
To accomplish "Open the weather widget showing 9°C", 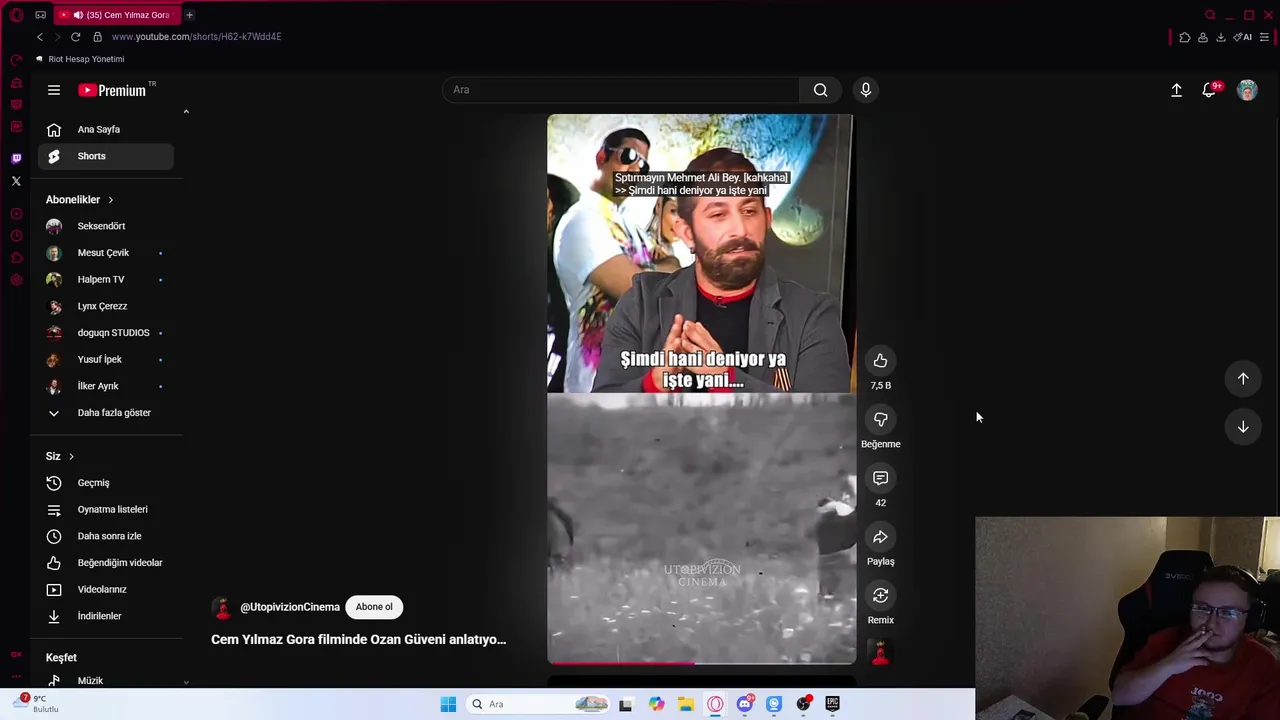I will (37, 704).
